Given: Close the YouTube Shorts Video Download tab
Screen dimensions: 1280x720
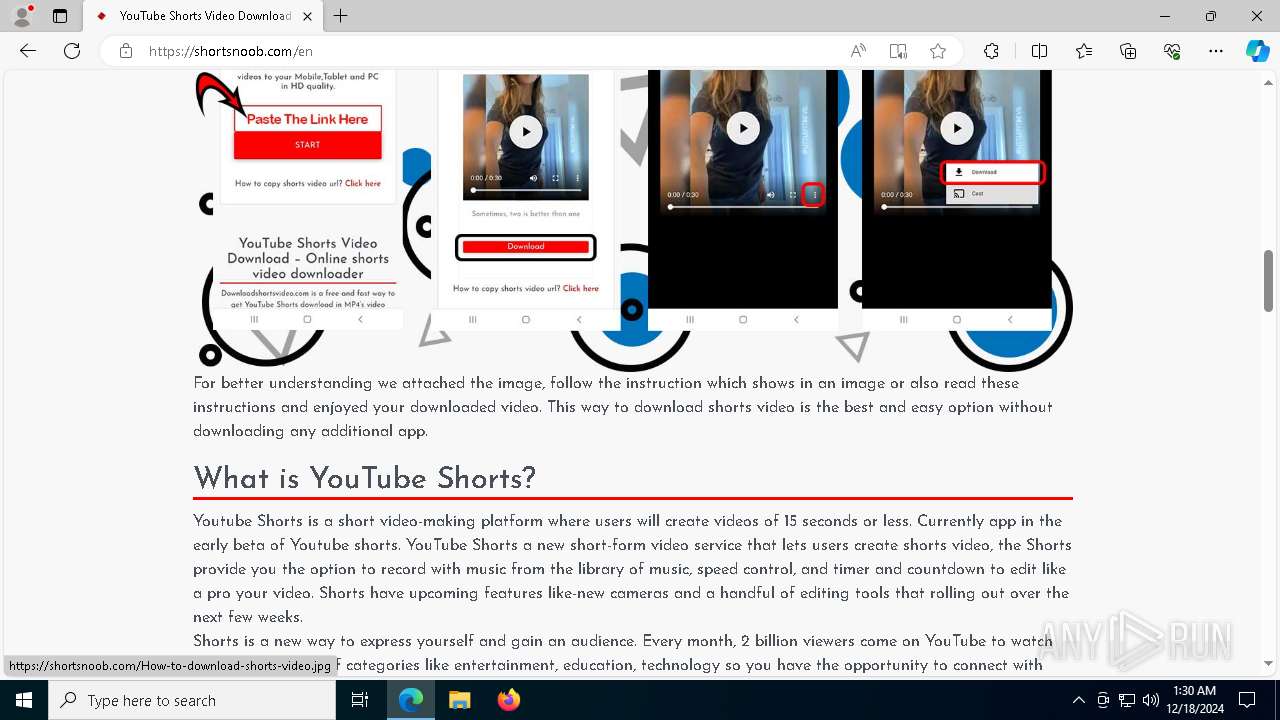Looking at the screenshot, I should 308,16.
